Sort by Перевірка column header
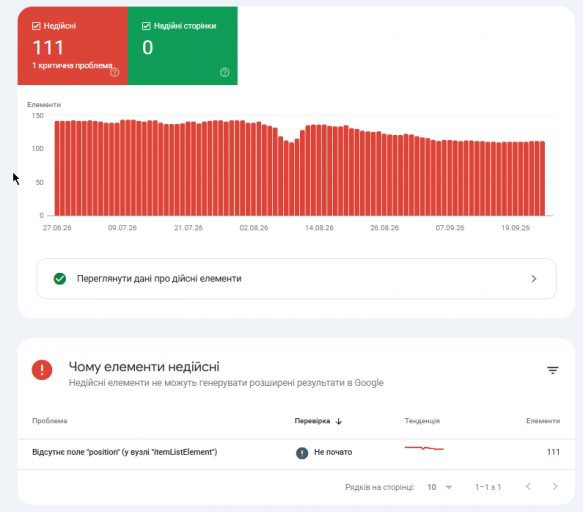583x512 pixels. [x=312, y=421]
